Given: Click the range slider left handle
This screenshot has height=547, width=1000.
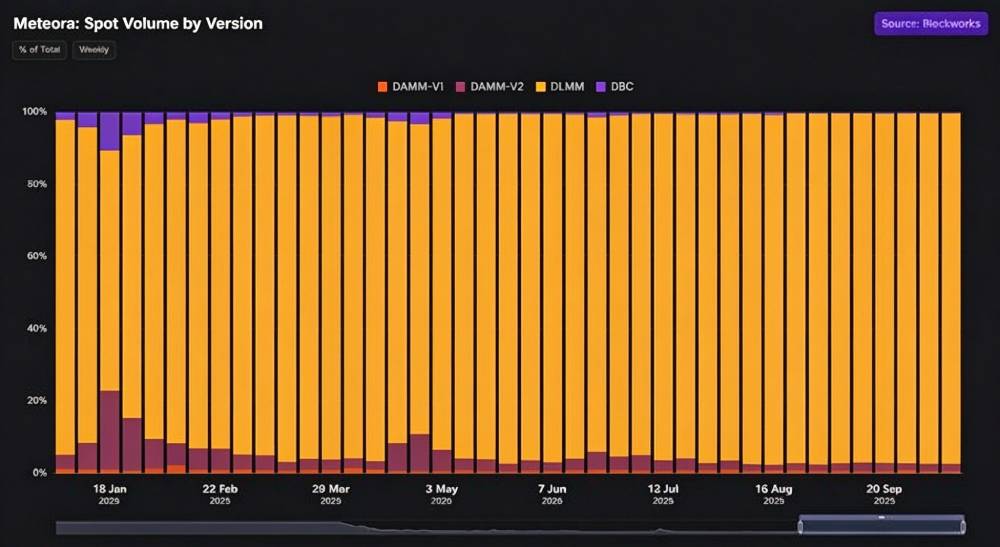Looking at the screenshot, I should [800, 527].
